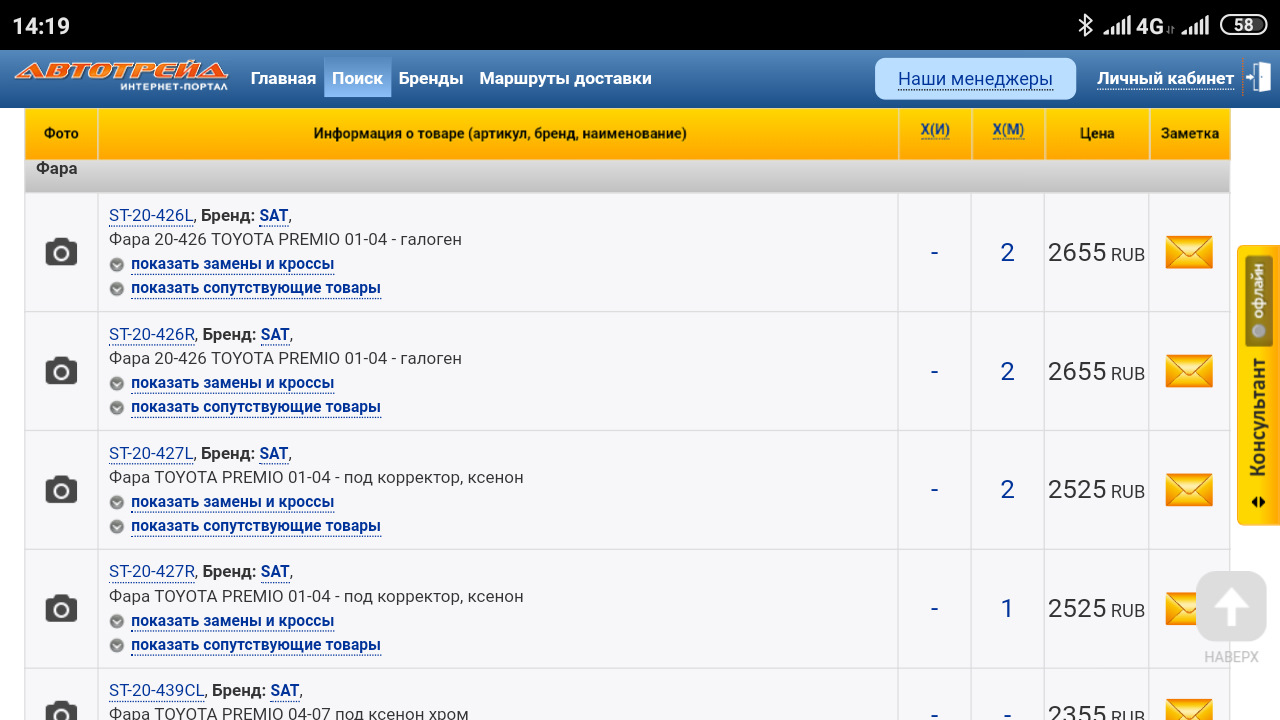The width and height of the screenshot is (1280, 720).
Task: Click the Фара category group row
Action: coord(627,175)
